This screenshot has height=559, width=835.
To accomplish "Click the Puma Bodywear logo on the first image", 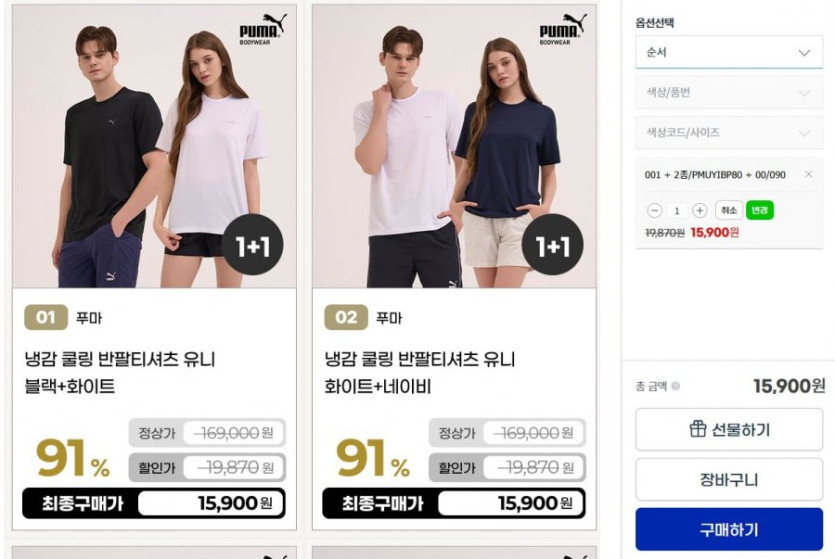I will point(263,29).
